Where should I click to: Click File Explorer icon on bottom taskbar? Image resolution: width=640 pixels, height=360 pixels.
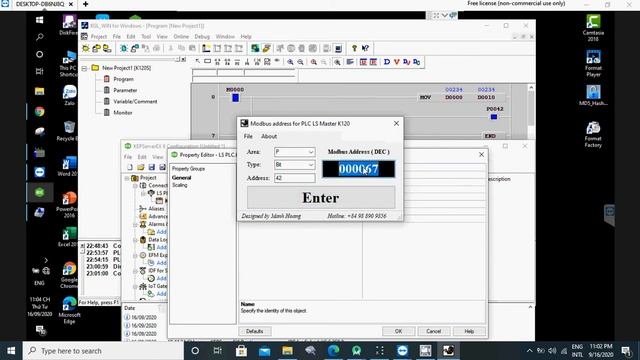tap(287, 351)
